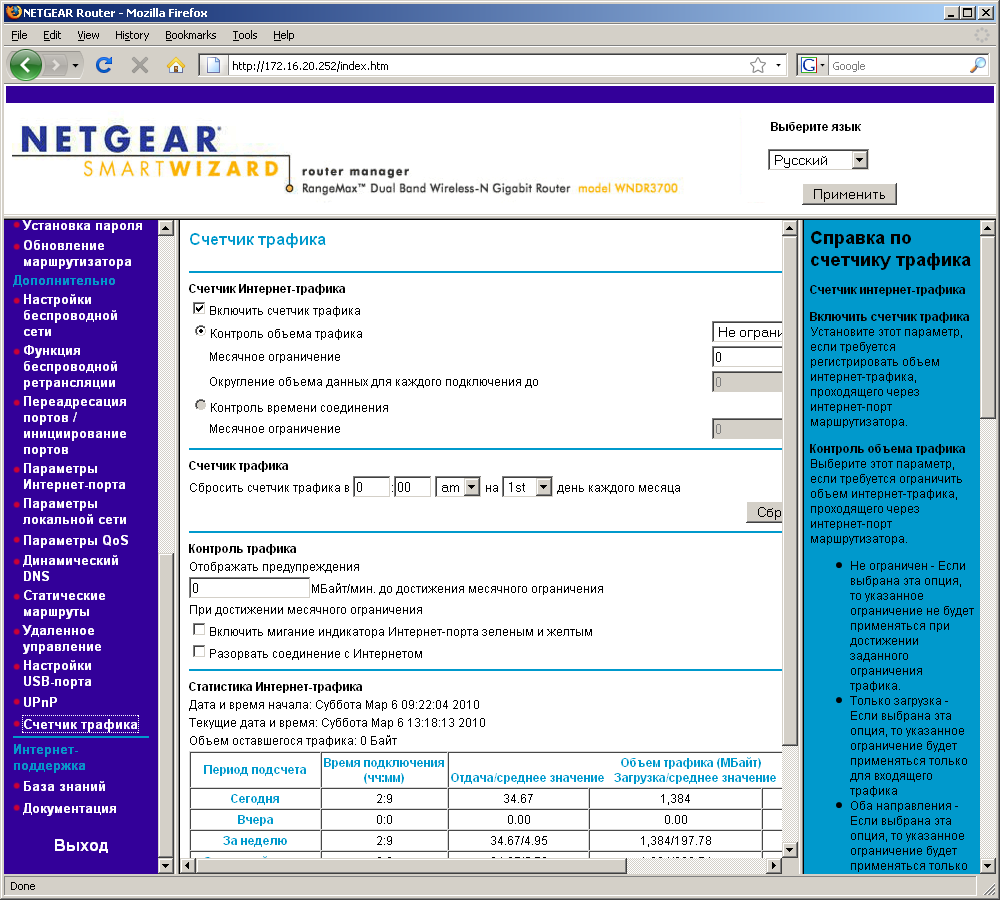Click the Google search input field

[898, 65]
